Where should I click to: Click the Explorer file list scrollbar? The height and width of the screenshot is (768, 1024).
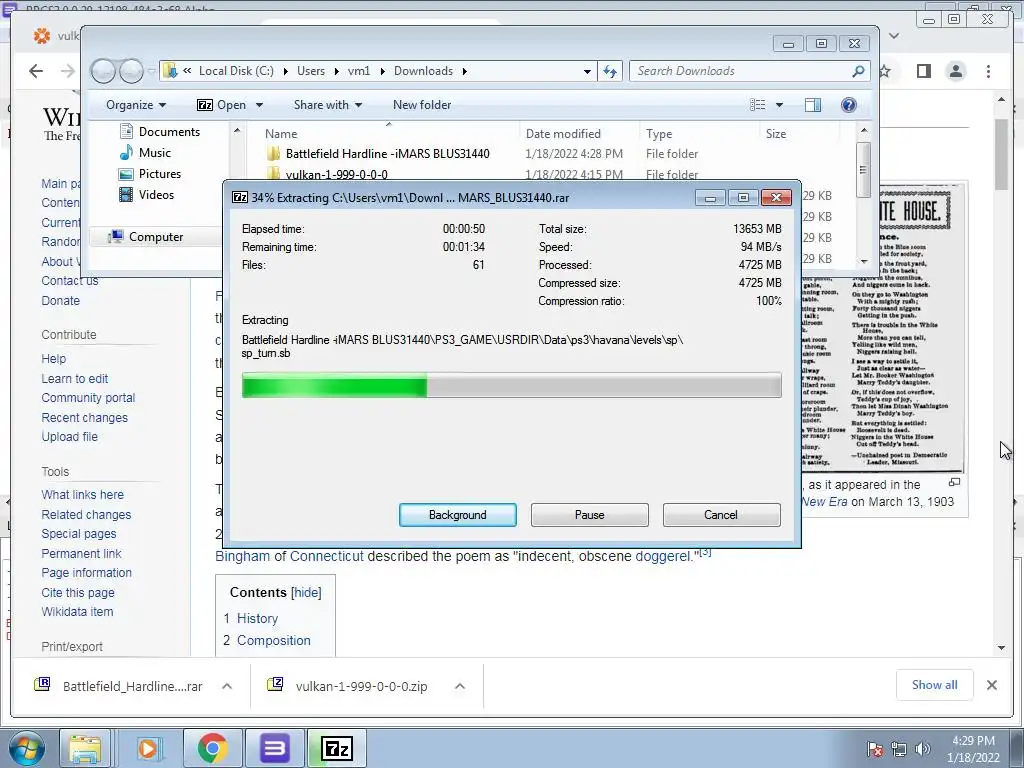(x=864, y=170)
